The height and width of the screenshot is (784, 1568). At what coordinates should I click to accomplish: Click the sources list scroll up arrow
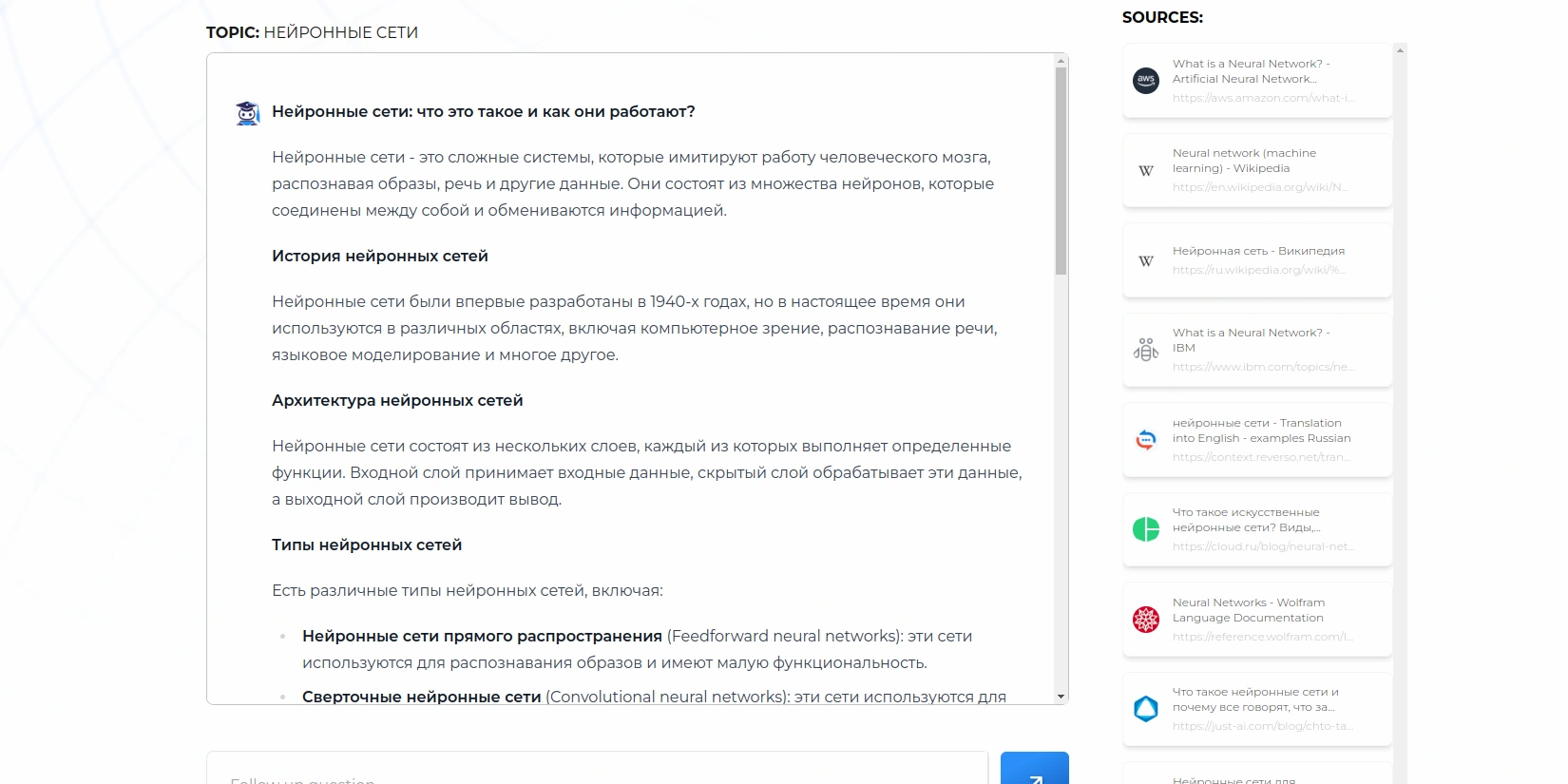(x=1400, y=50)
